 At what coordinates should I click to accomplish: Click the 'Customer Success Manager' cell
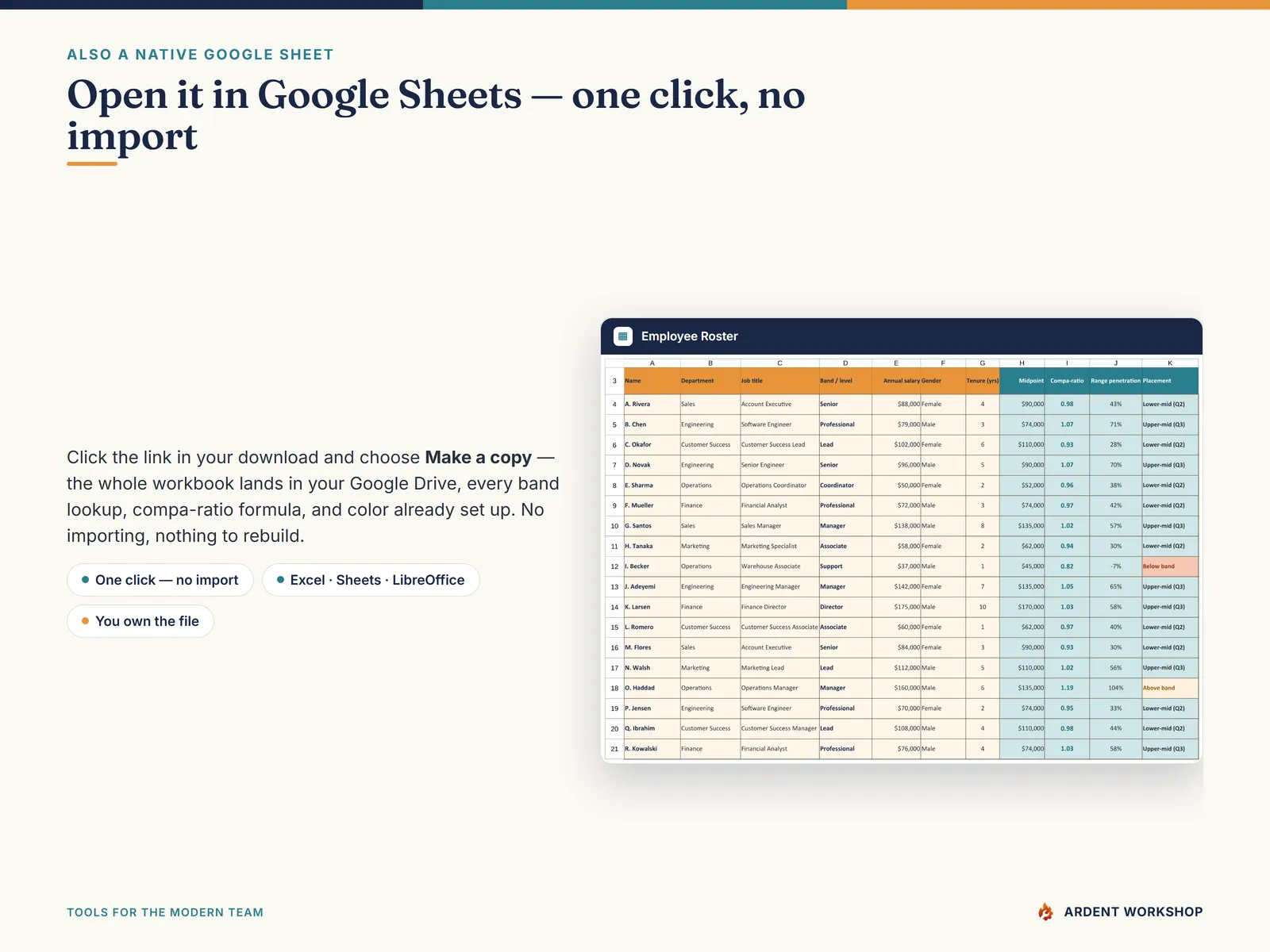(779, 728)
